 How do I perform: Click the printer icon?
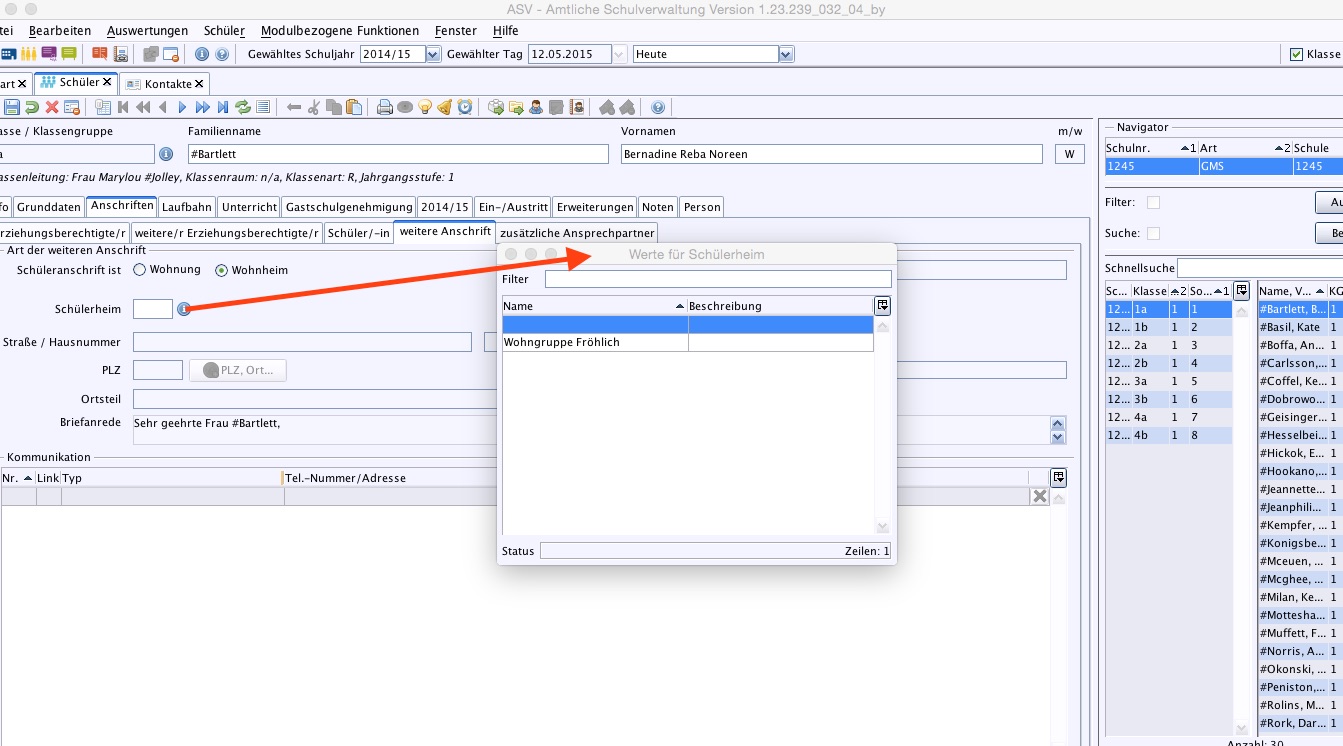pyautogui.click(x=384, y=107)
